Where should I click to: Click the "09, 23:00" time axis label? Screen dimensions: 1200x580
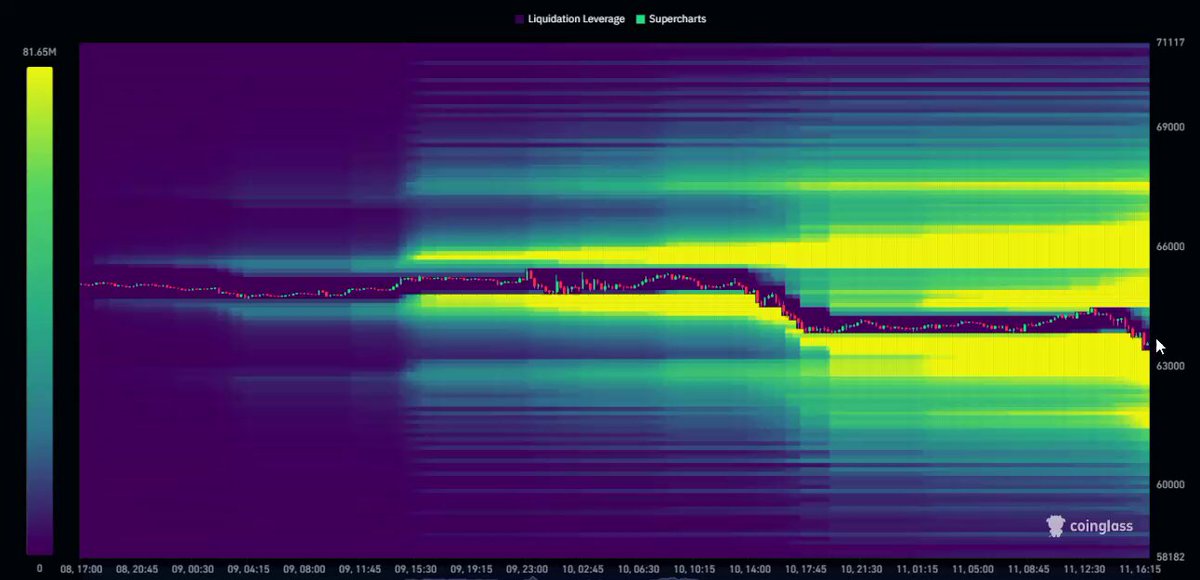point(529,568)
